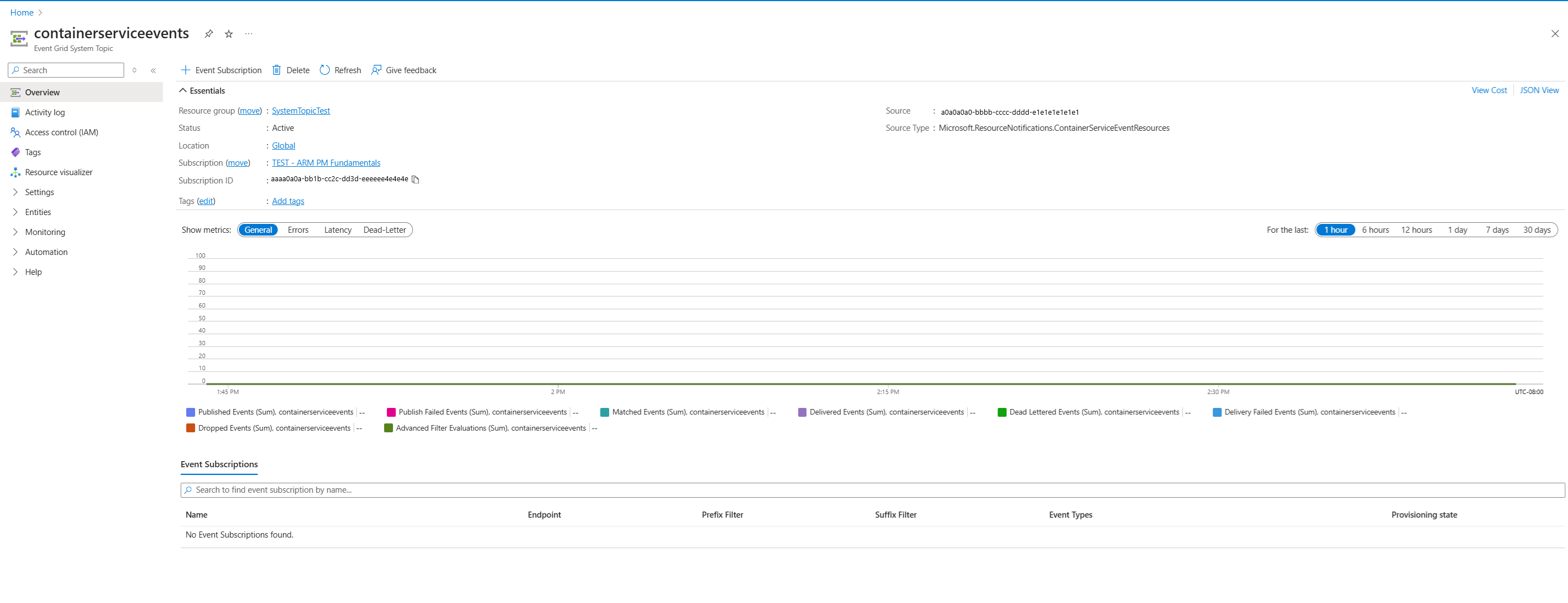
Task: Collapse the left navigation menu
Action: 154,70
